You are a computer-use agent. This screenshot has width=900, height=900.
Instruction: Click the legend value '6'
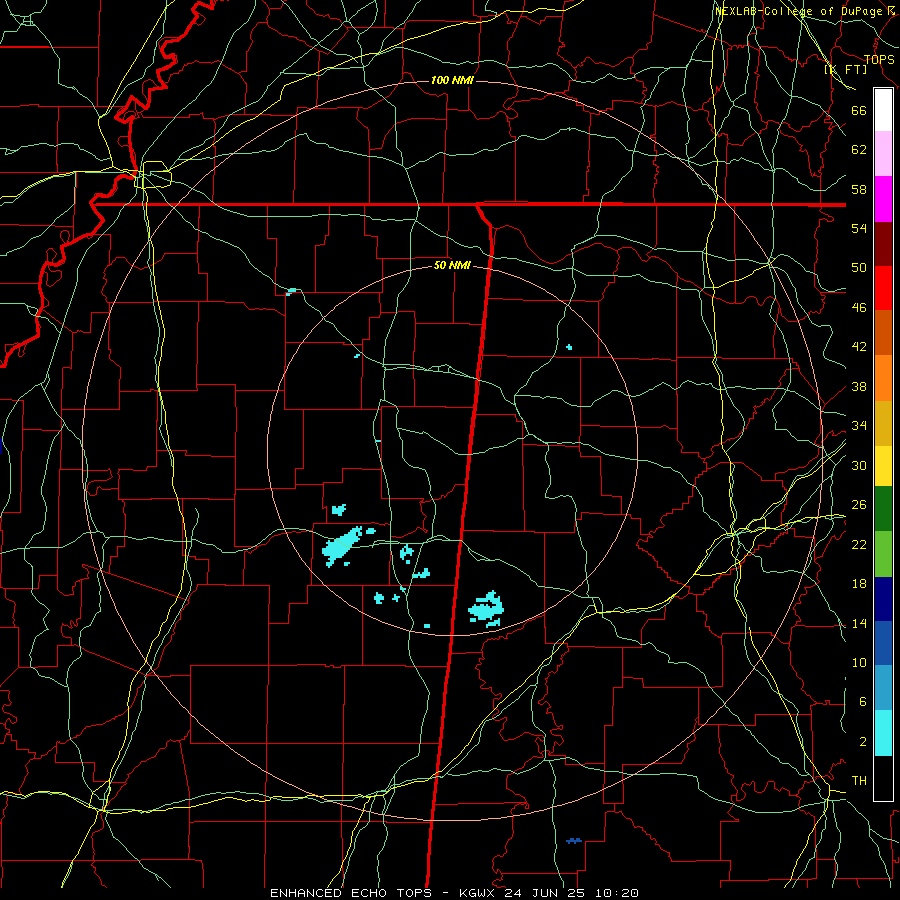tap(863, 701)
